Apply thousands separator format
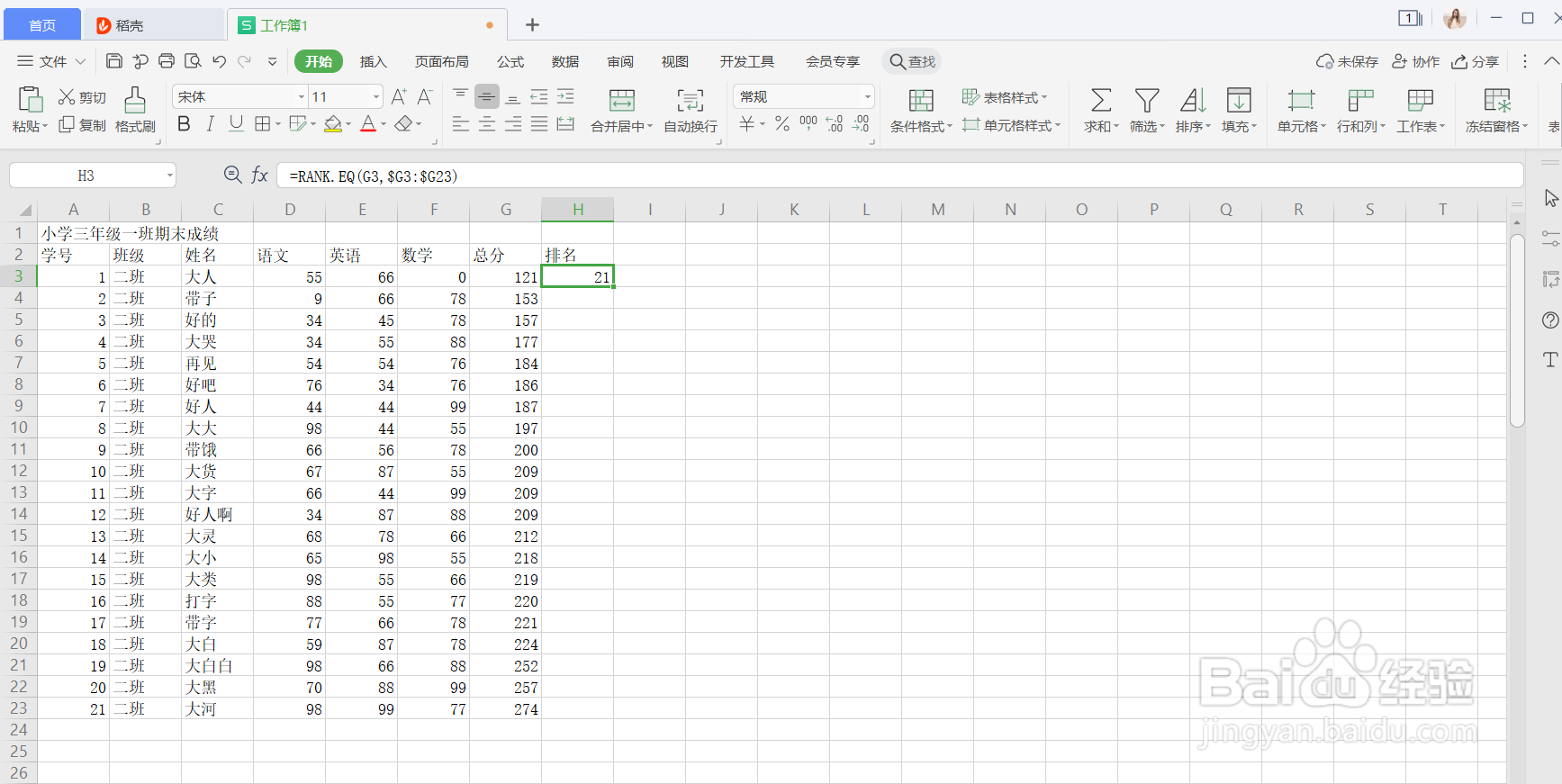1562x784 pixels. tap(808, 124)
